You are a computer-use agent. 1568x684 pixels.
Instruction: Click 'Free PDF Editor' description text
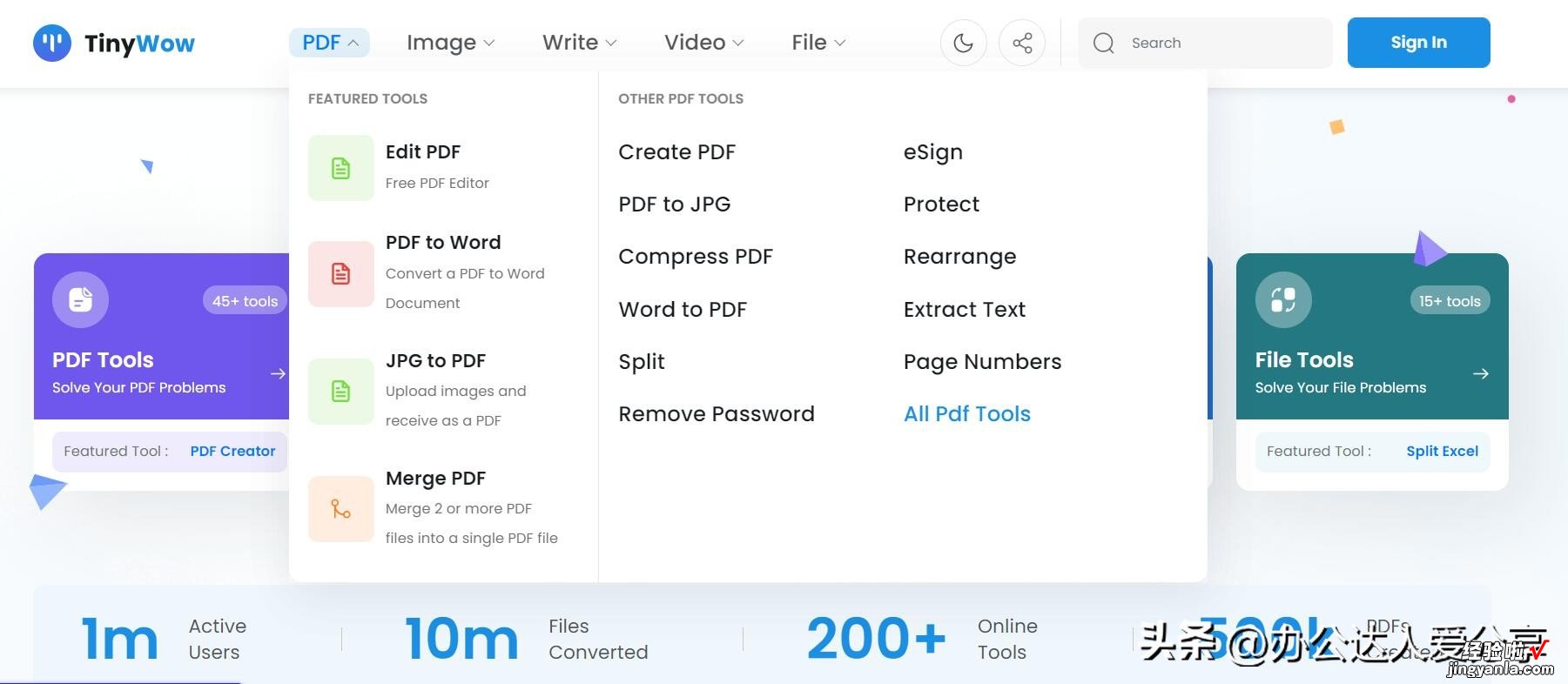(437, 184)
